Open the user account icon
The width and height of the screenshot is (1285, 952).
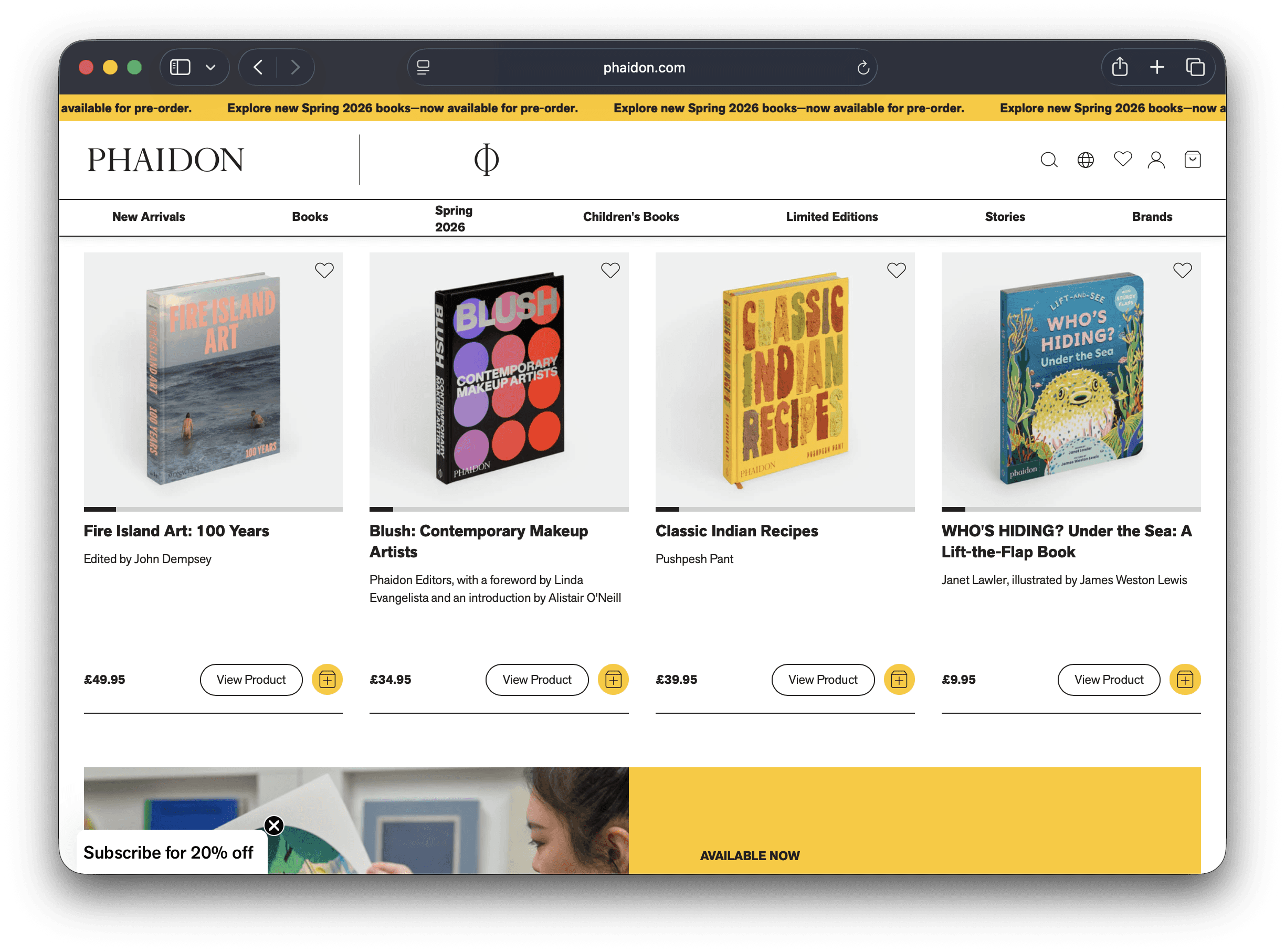click(x=1156, y=160)
